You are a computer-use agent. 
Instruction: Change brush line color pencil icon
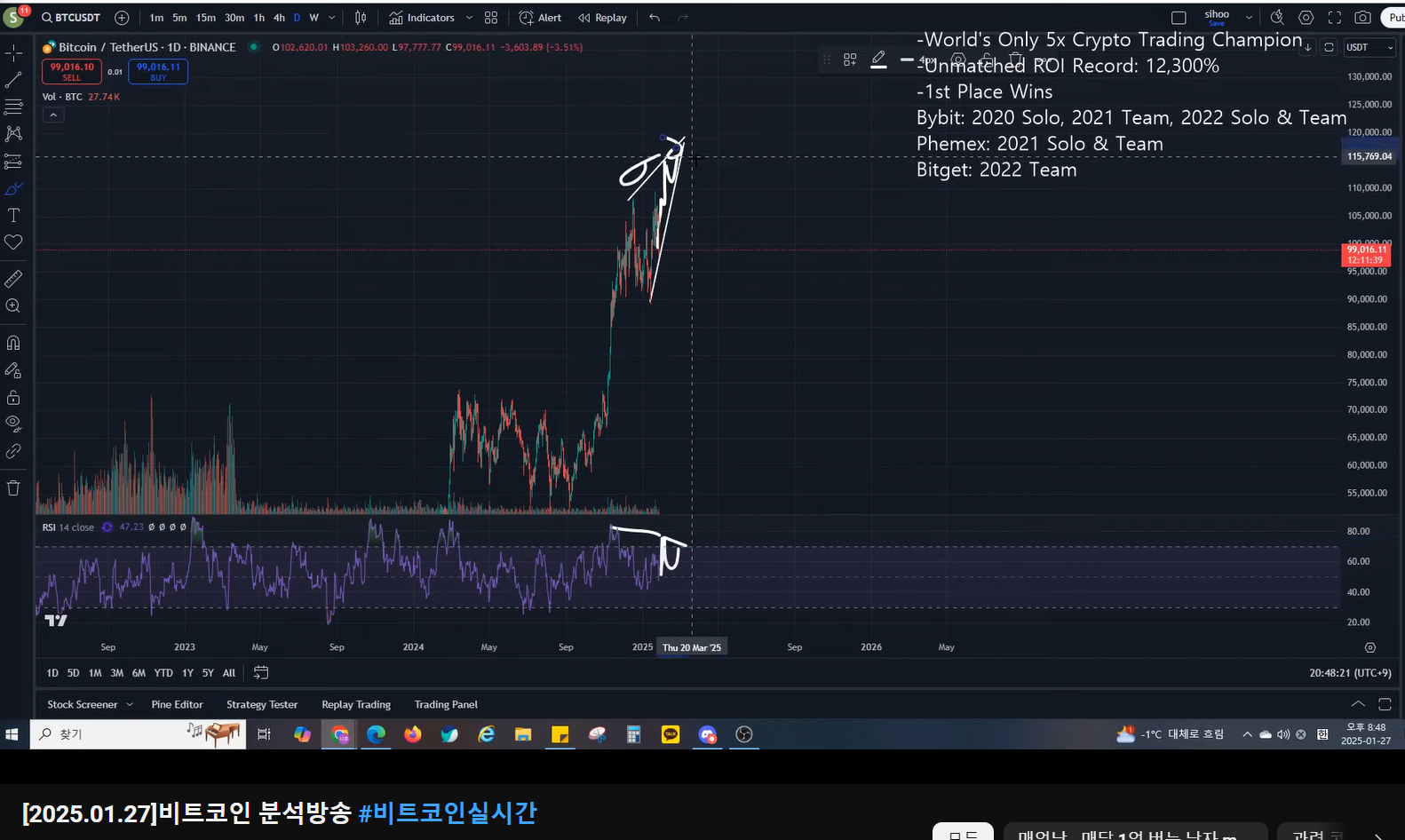click(878, 59)
